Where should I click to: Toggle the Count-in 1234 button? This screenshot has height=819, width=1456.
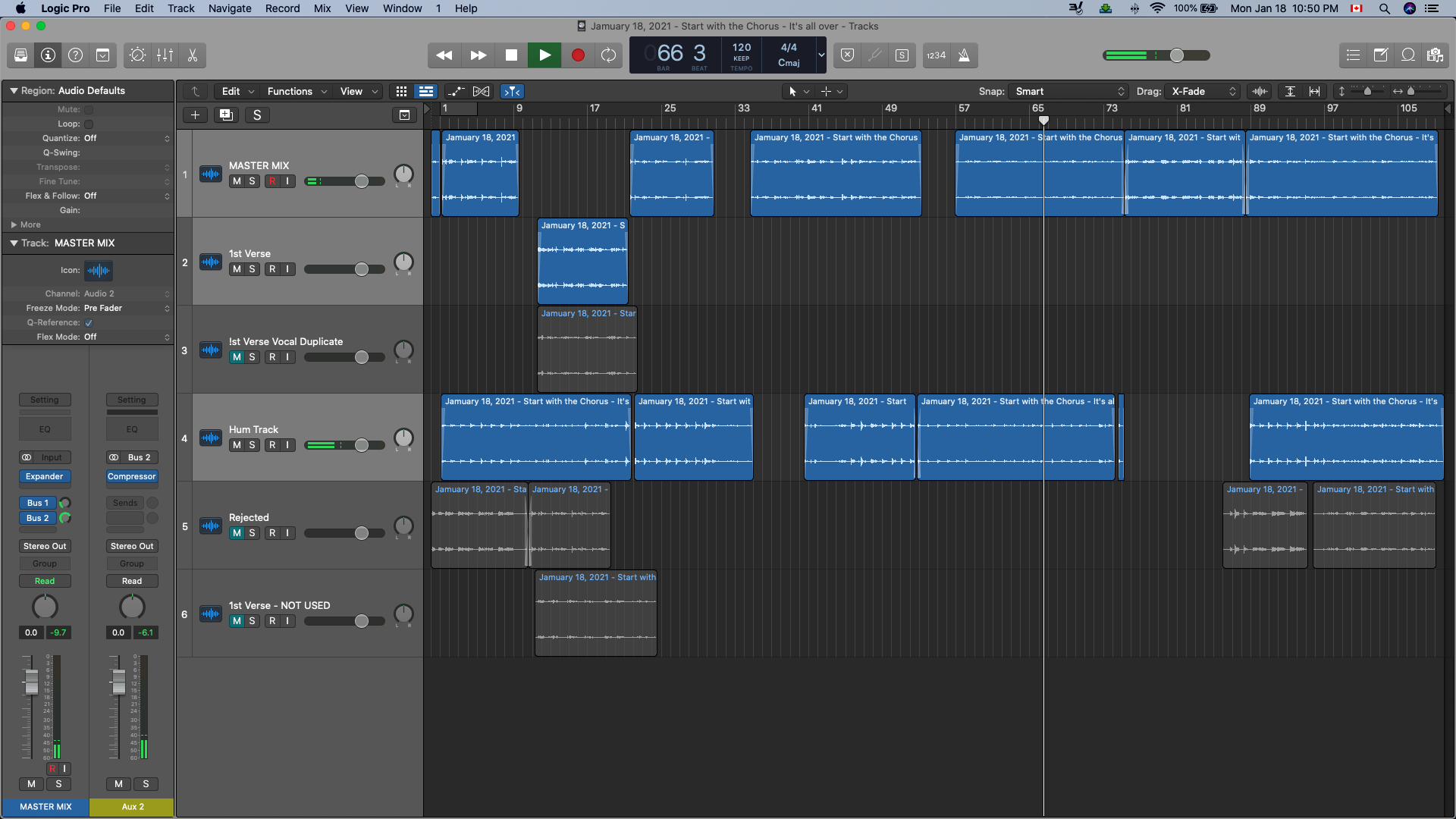pyautogui.click(x=937, y=55)
